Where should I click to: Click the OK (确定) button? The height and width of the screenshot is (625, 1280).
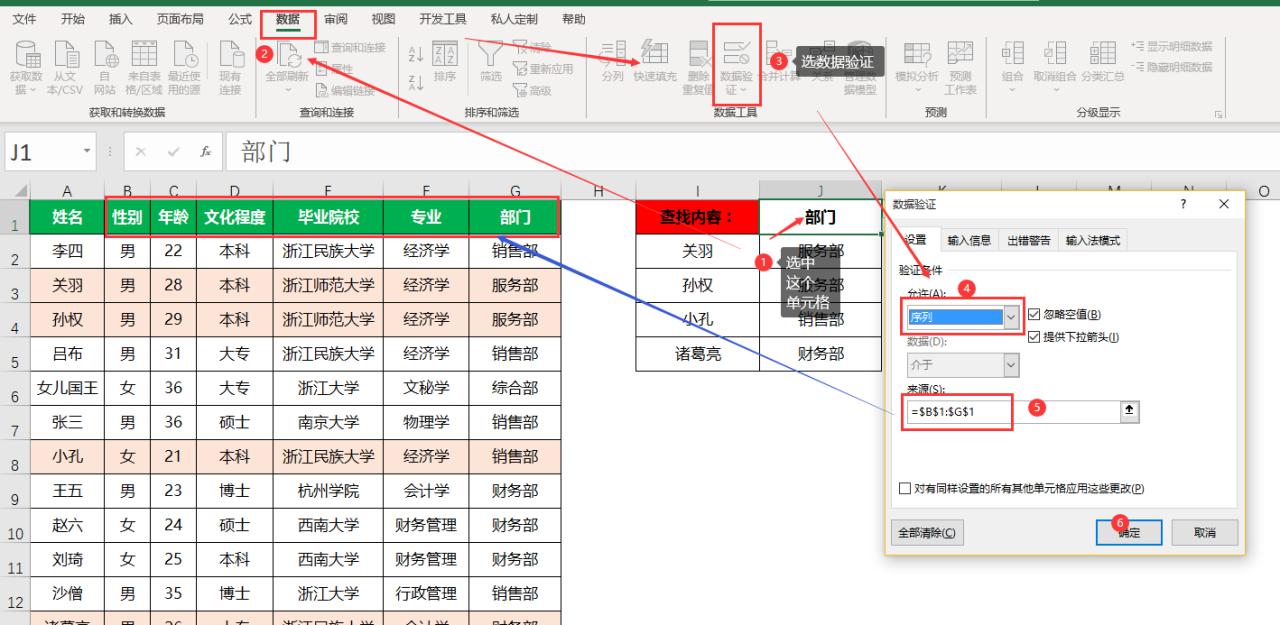click(x=1129, y=533)
